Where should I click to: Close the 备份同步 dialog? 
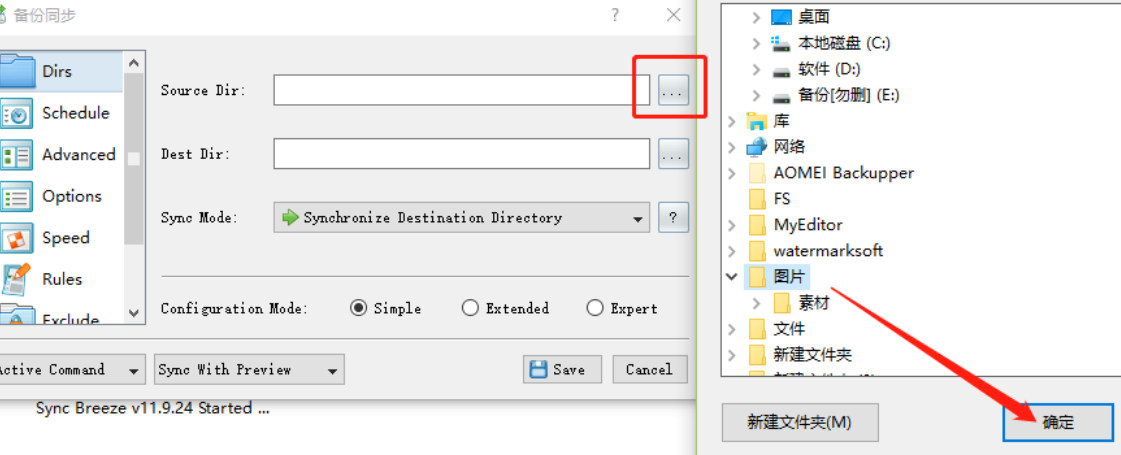tap(673, 15)
